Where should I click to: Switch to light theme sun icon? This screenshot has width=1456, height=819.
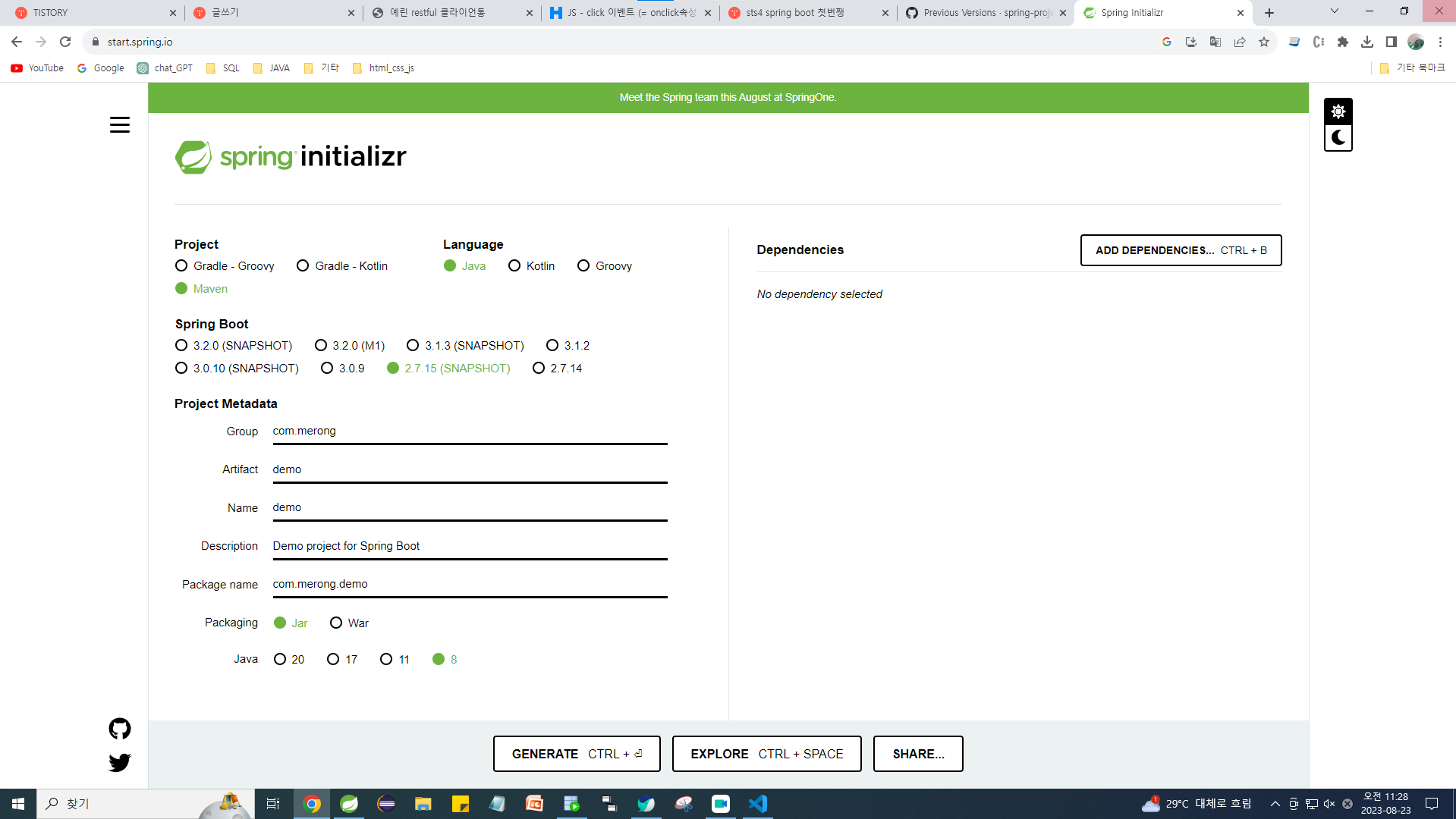pos(1338,111)
